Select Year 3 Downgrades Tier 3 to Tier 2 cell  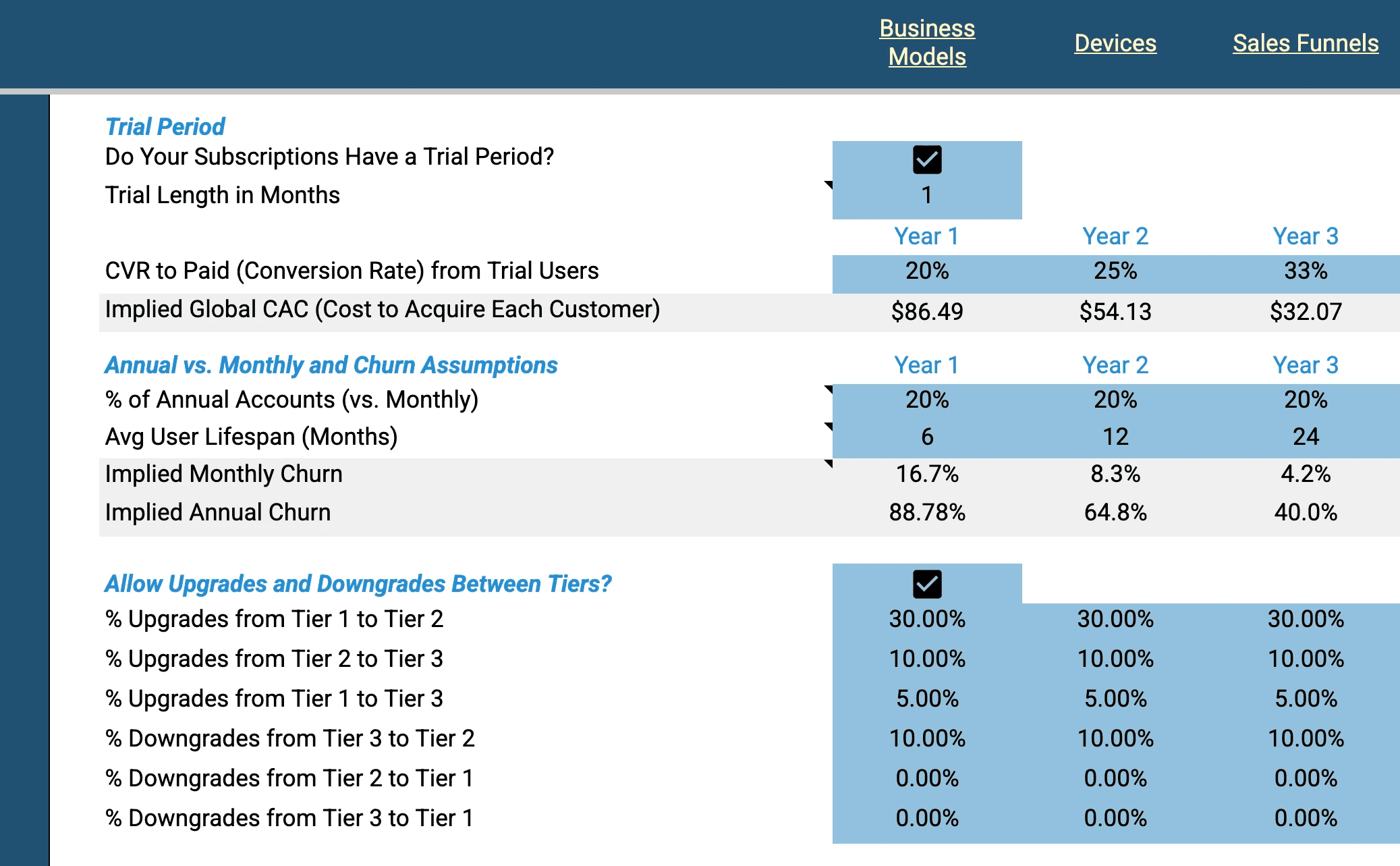coord(1306,738)
